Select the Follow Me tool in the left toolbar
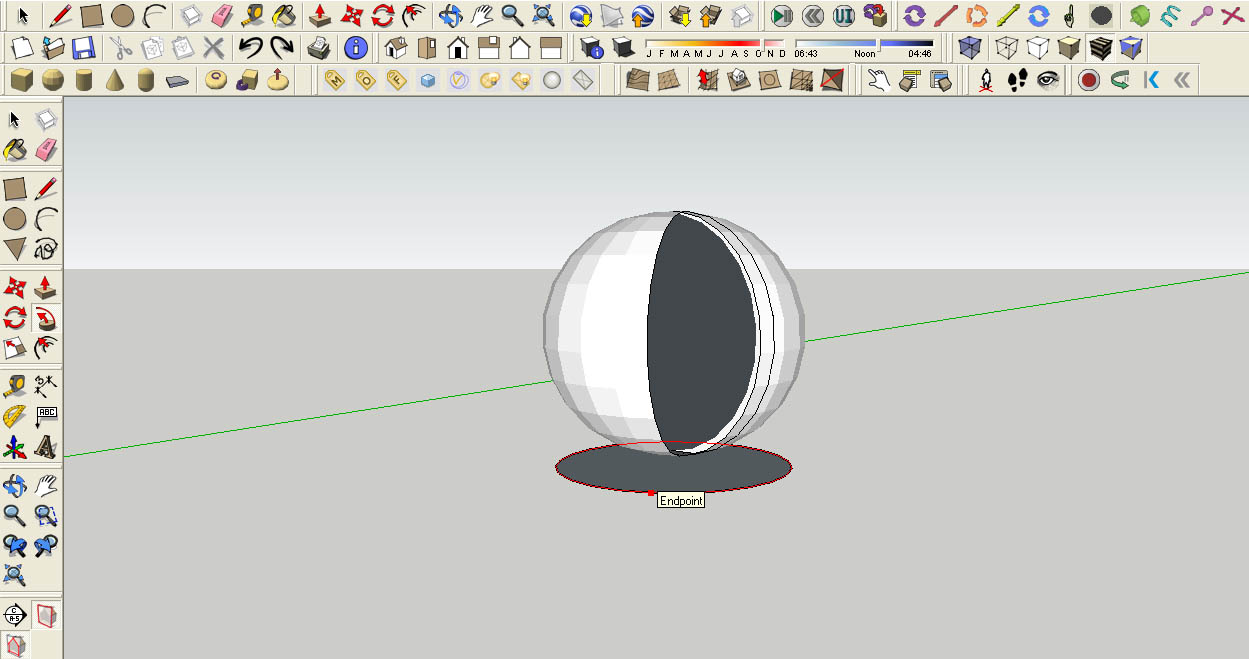This screenshot has height=659, width=1249. (45, 319)
